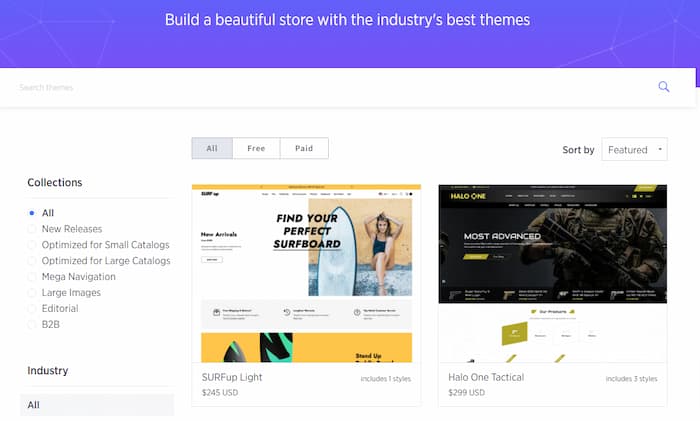Viewport: 700px width, 421px height.
Task: Click the Halo One Tactical title link
Action: pyautogui.click(x=486, y=377)
